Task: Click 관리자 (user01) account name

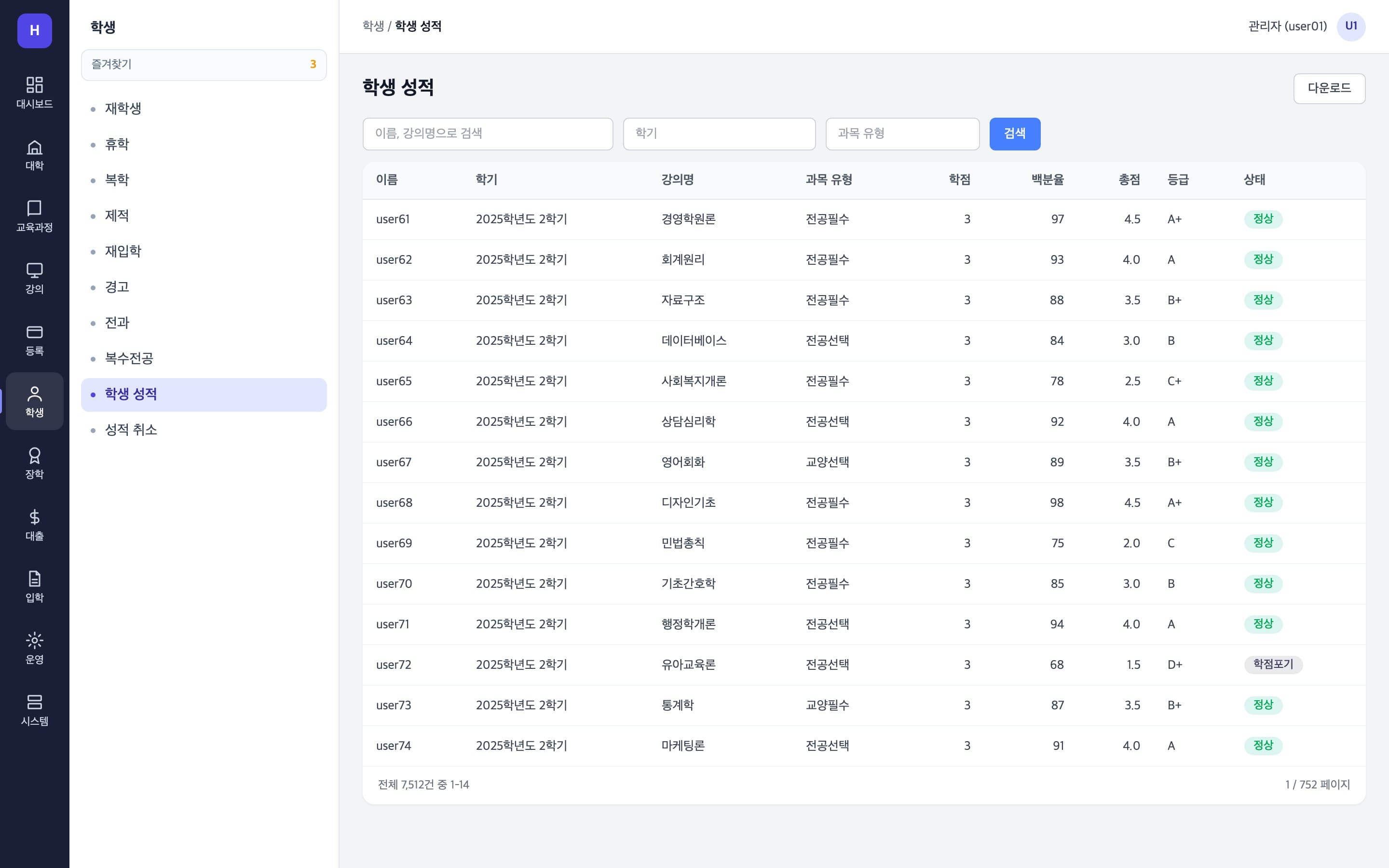Action: 1287,27
